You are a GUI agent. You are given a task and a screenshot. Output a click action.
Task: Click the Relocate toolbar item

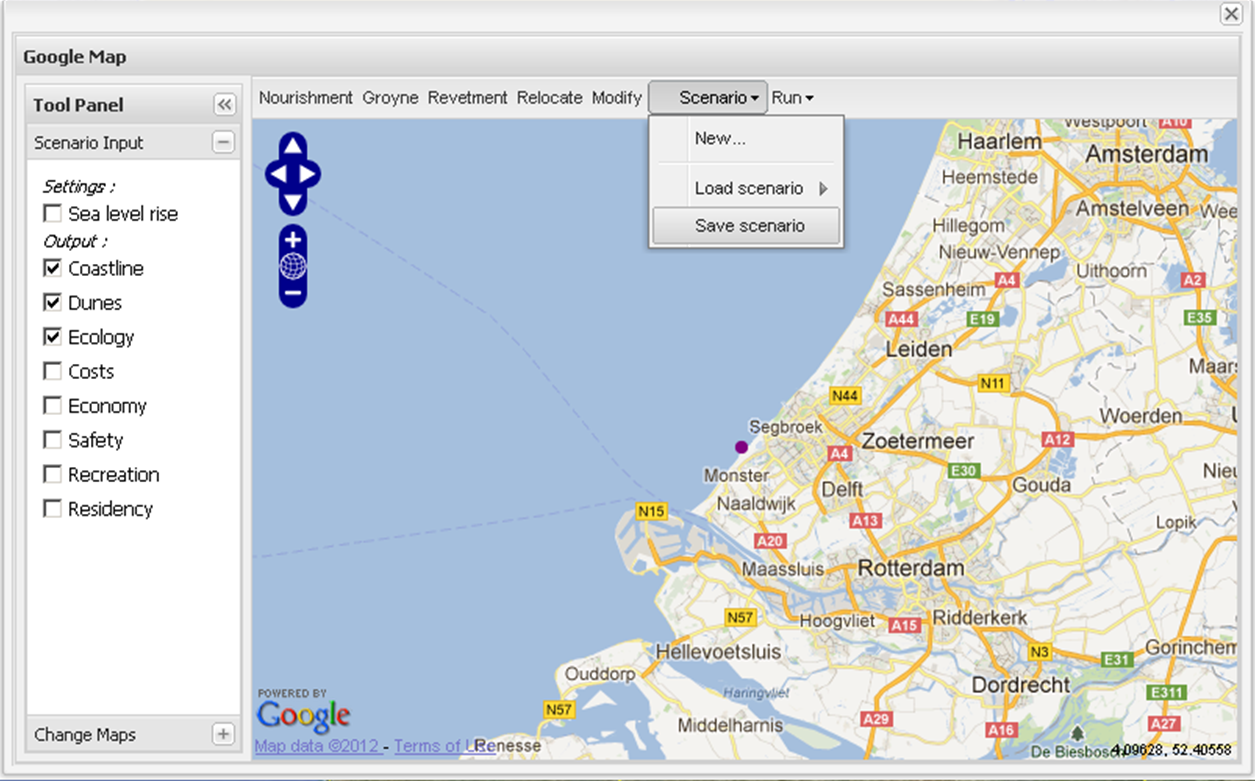pyautogui.click(x=550, y=97)
